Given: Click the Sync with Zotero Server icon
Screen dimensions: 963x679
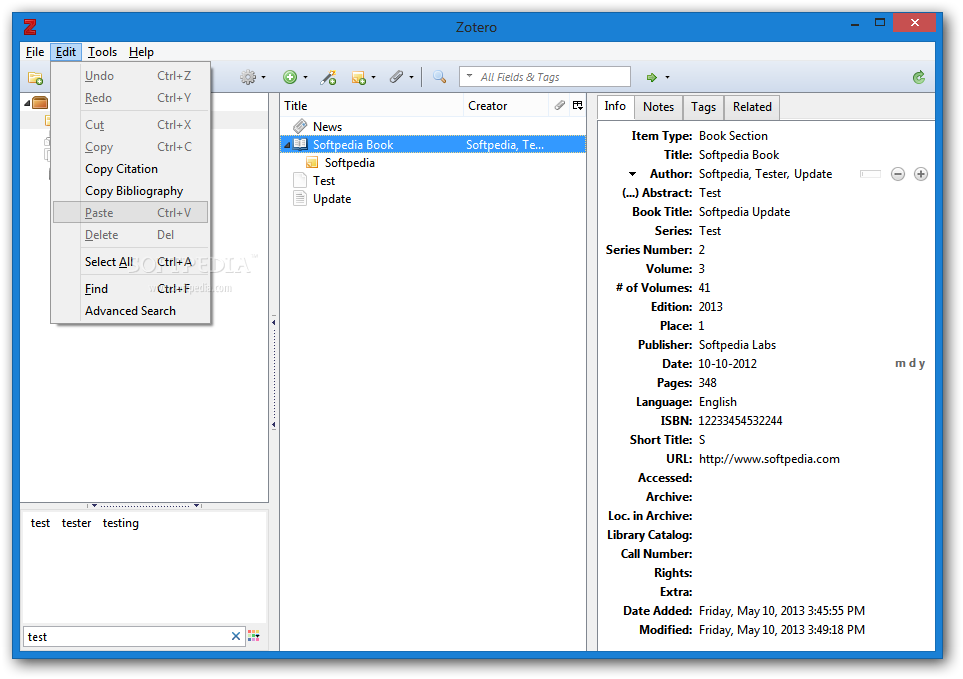Looking at the screenshot, I should tap(919, 77).
